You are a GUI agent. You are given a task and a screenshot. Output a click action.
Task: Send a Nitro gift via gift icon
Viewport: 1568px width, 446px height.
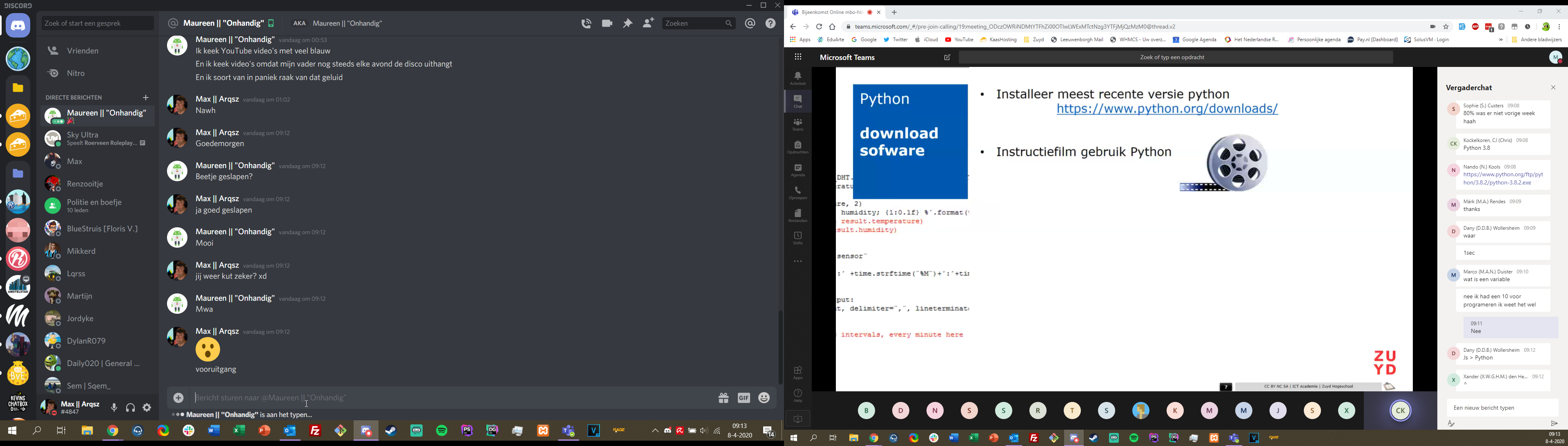click(x=723, y=398)
